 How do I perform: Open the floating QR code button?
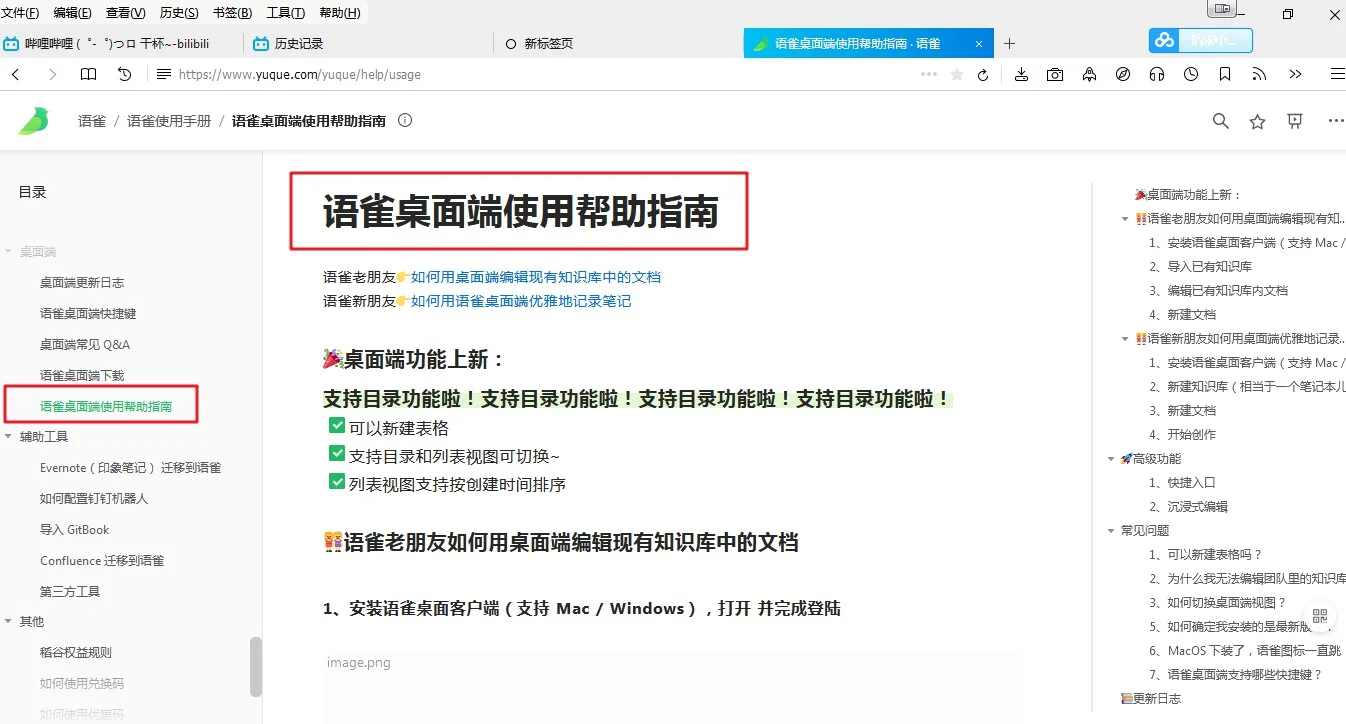click(1320, 616)
